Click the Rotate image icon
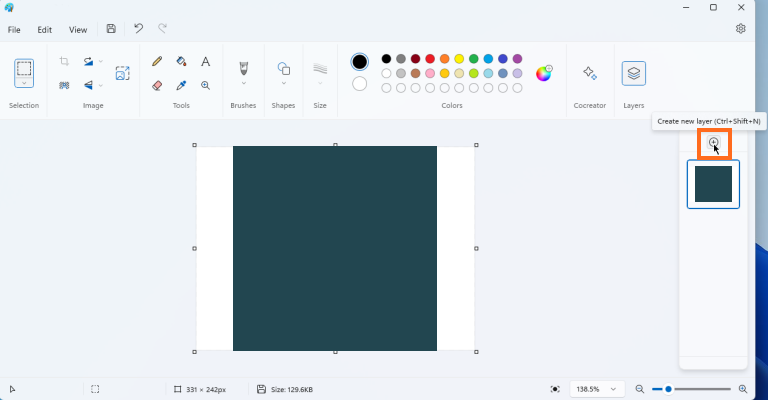Image resolution: width=768 pixels, height=400 pixels. tap(88, 61)
